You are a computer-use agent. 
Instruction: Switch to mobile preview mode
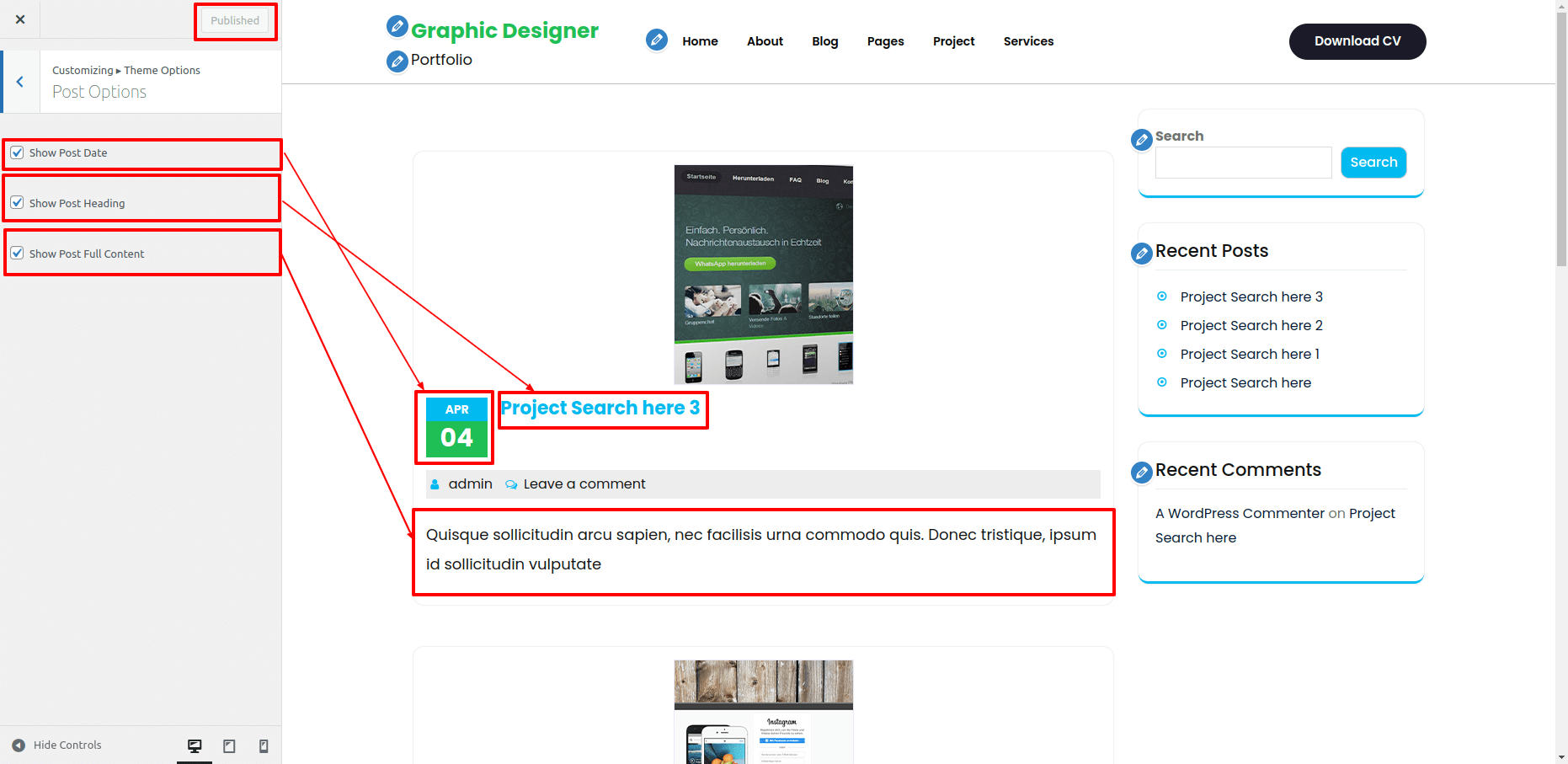264,745
